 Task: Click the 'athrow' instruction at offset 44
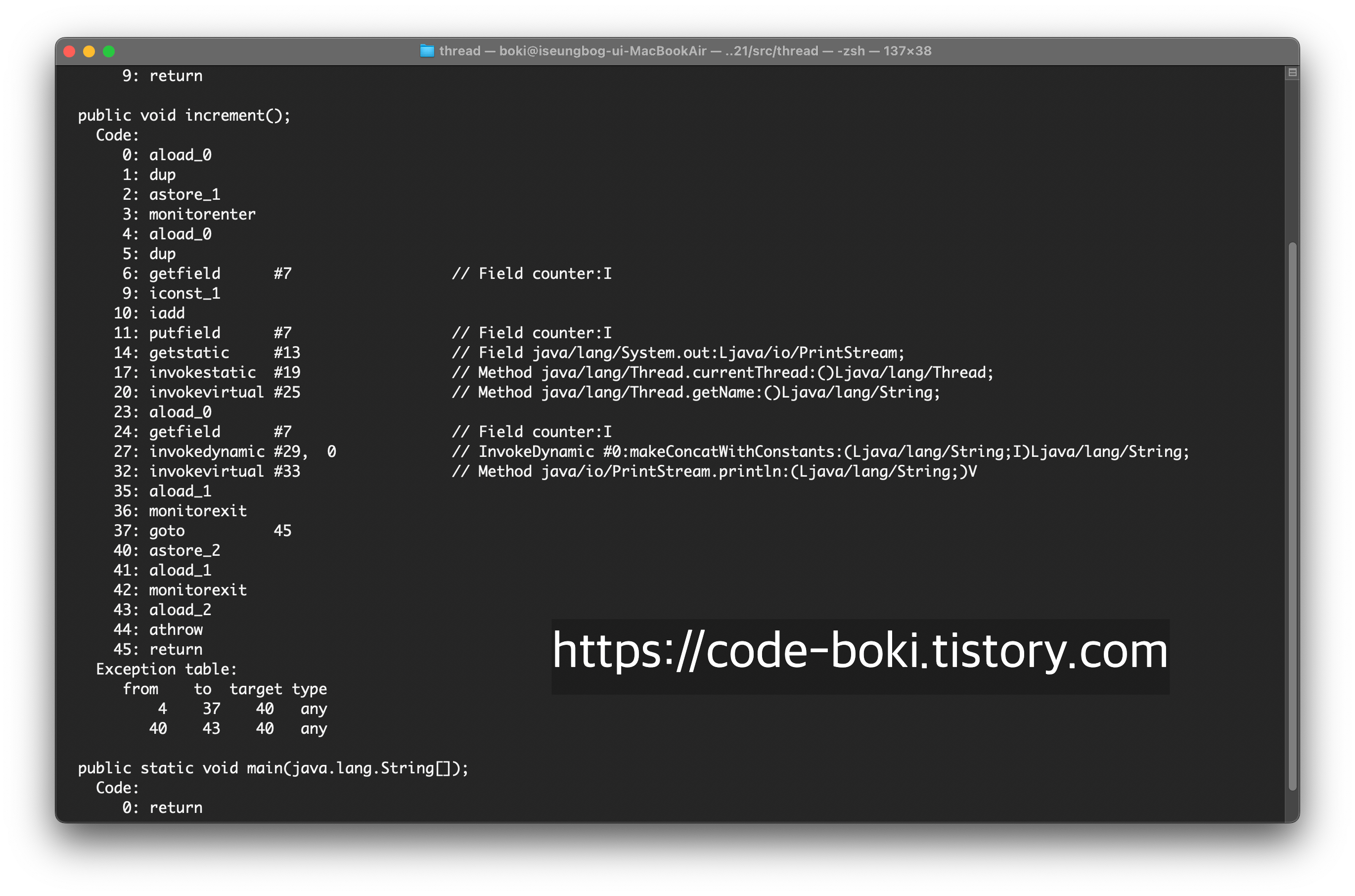click(x=176, y=629)
